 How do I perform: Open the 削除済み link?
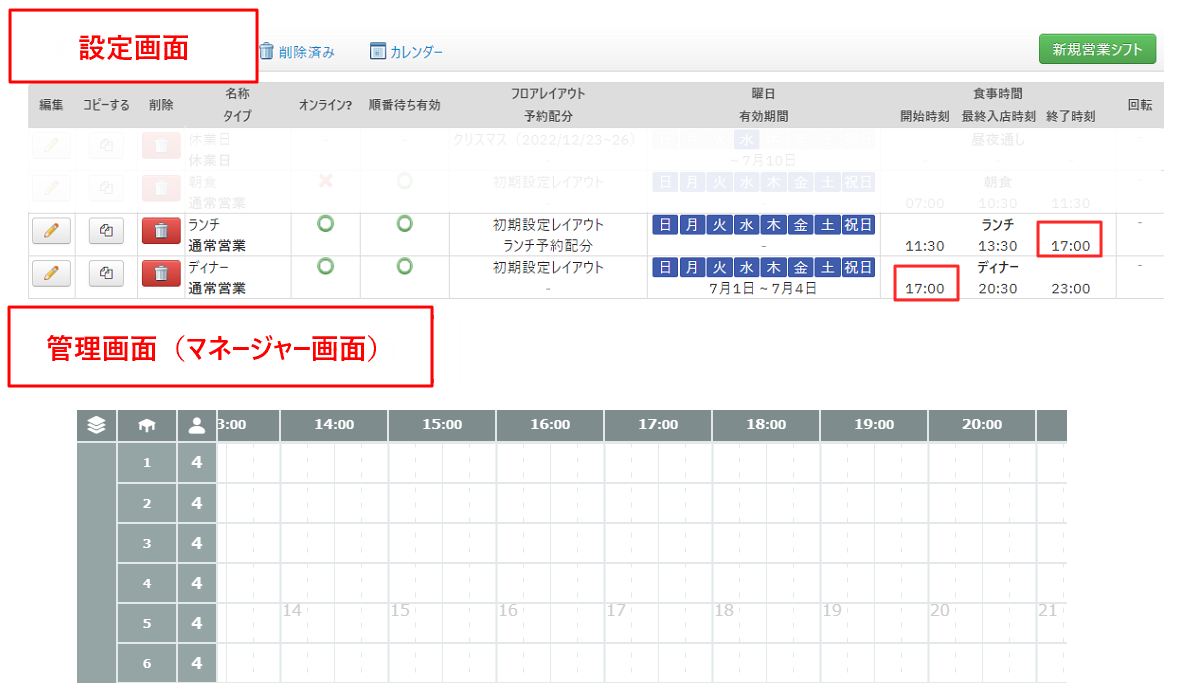(x=297, y=52)
